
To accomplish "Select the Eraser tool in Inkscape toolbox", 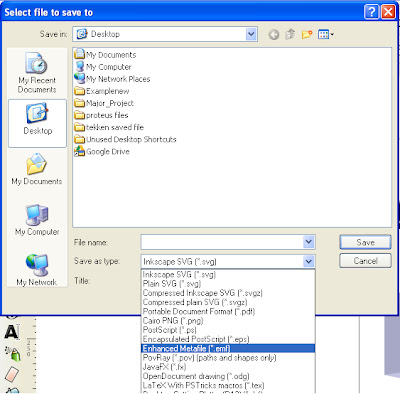I will click(12, 374).
